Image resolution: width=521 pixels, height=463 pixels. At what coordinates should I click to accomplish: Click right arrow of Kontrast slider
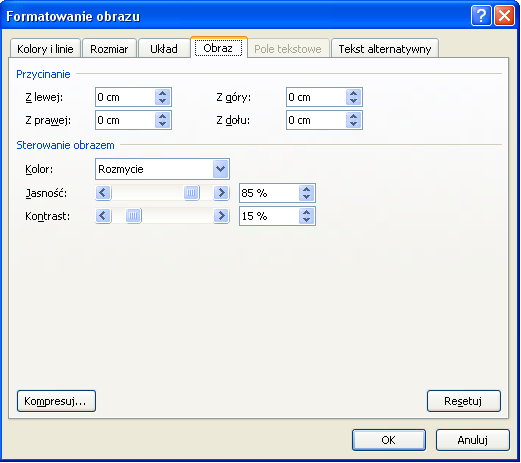click(x=221, y=216)
